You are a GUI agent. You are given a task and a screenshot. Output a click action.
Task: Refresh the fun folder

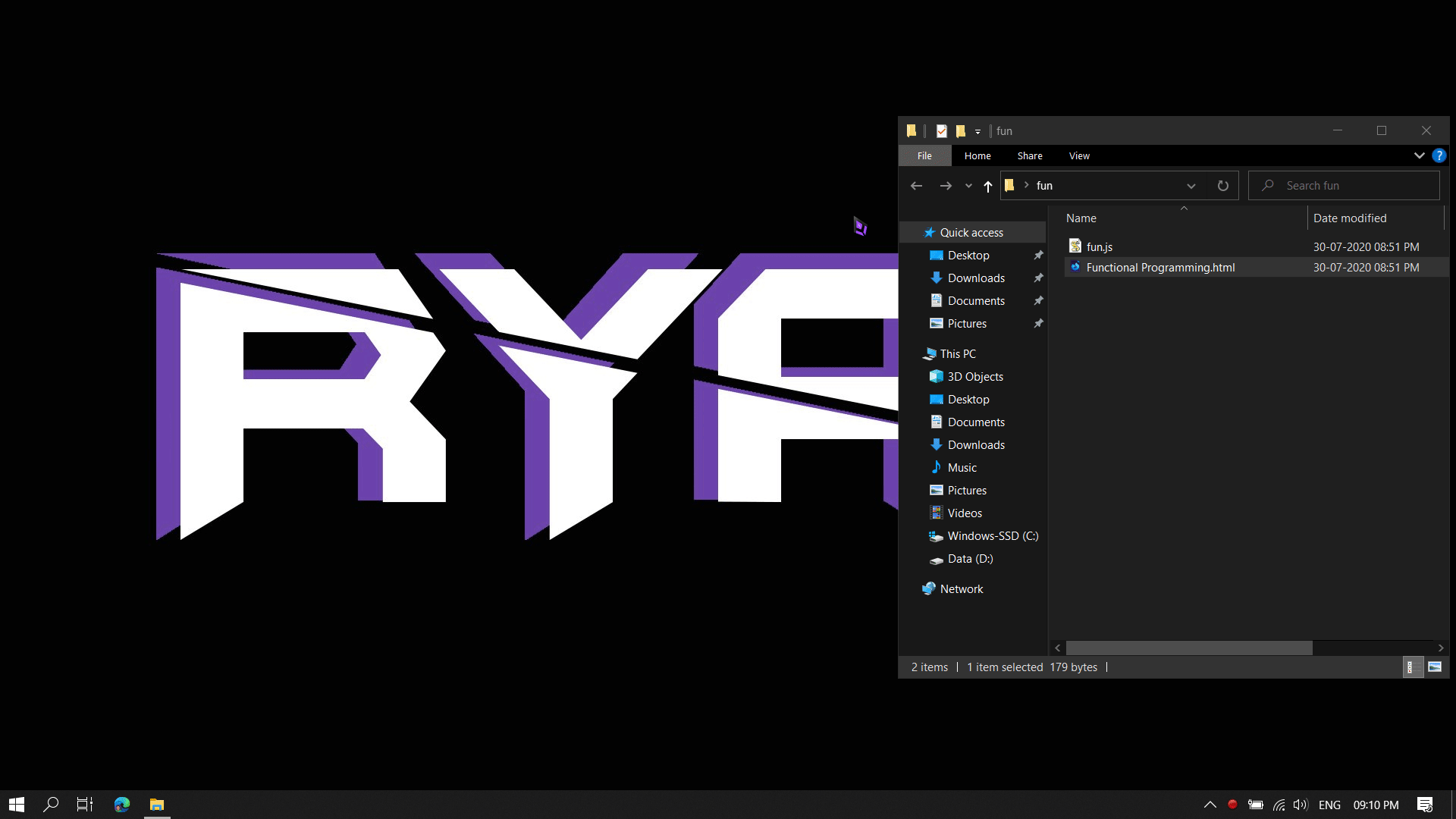1222,186
